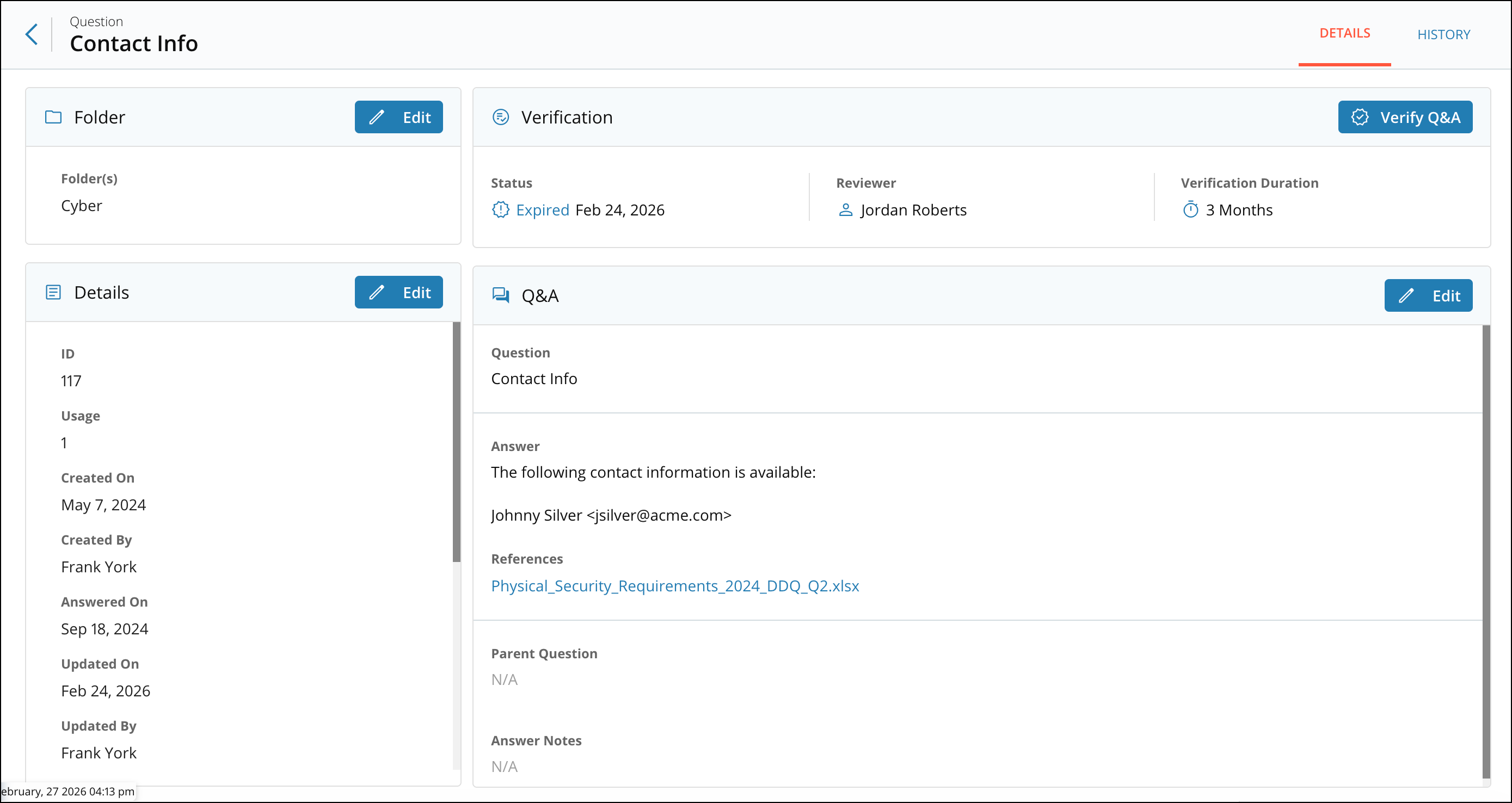
Task: Edit the Details section
Action: 398,292
